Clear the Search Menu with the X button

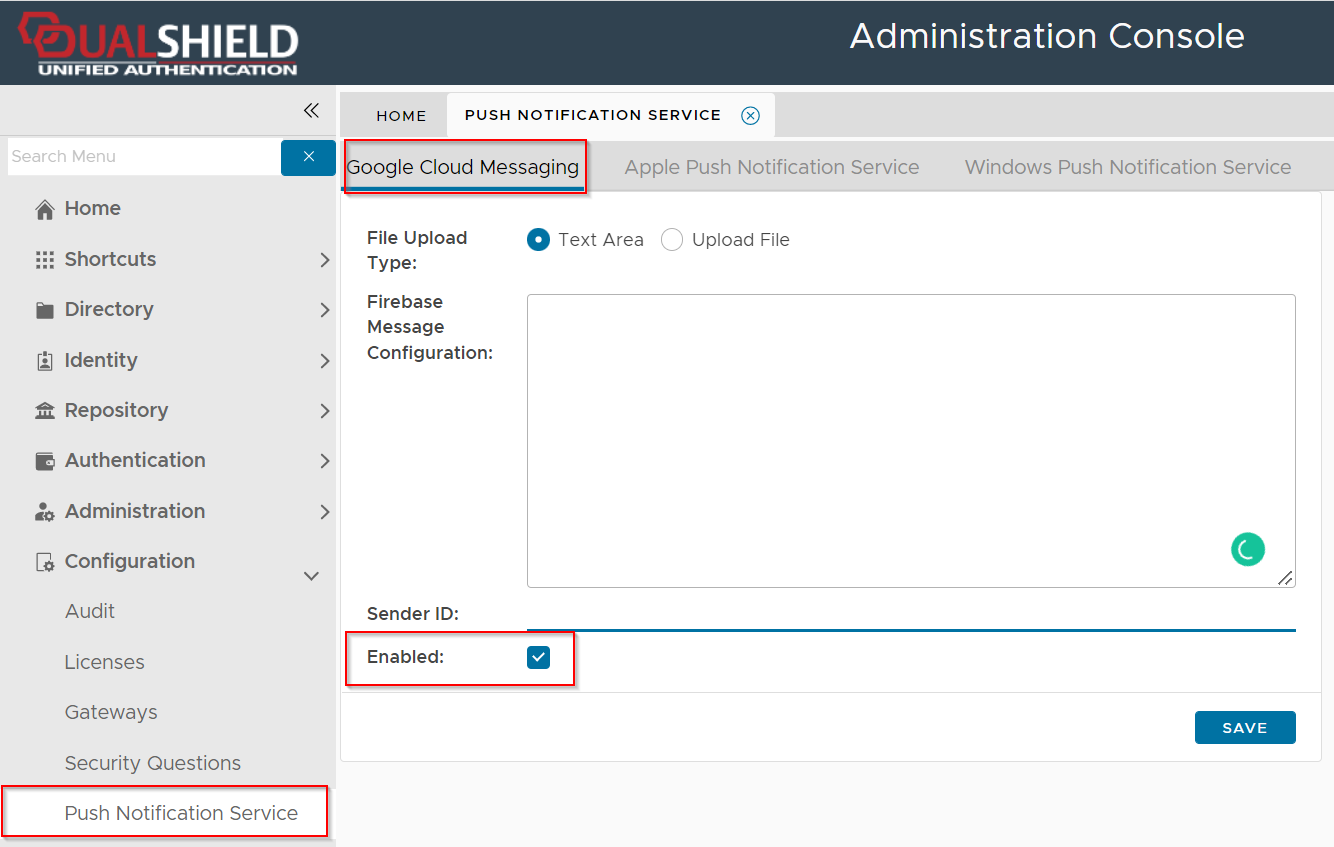tap(308, 157)
